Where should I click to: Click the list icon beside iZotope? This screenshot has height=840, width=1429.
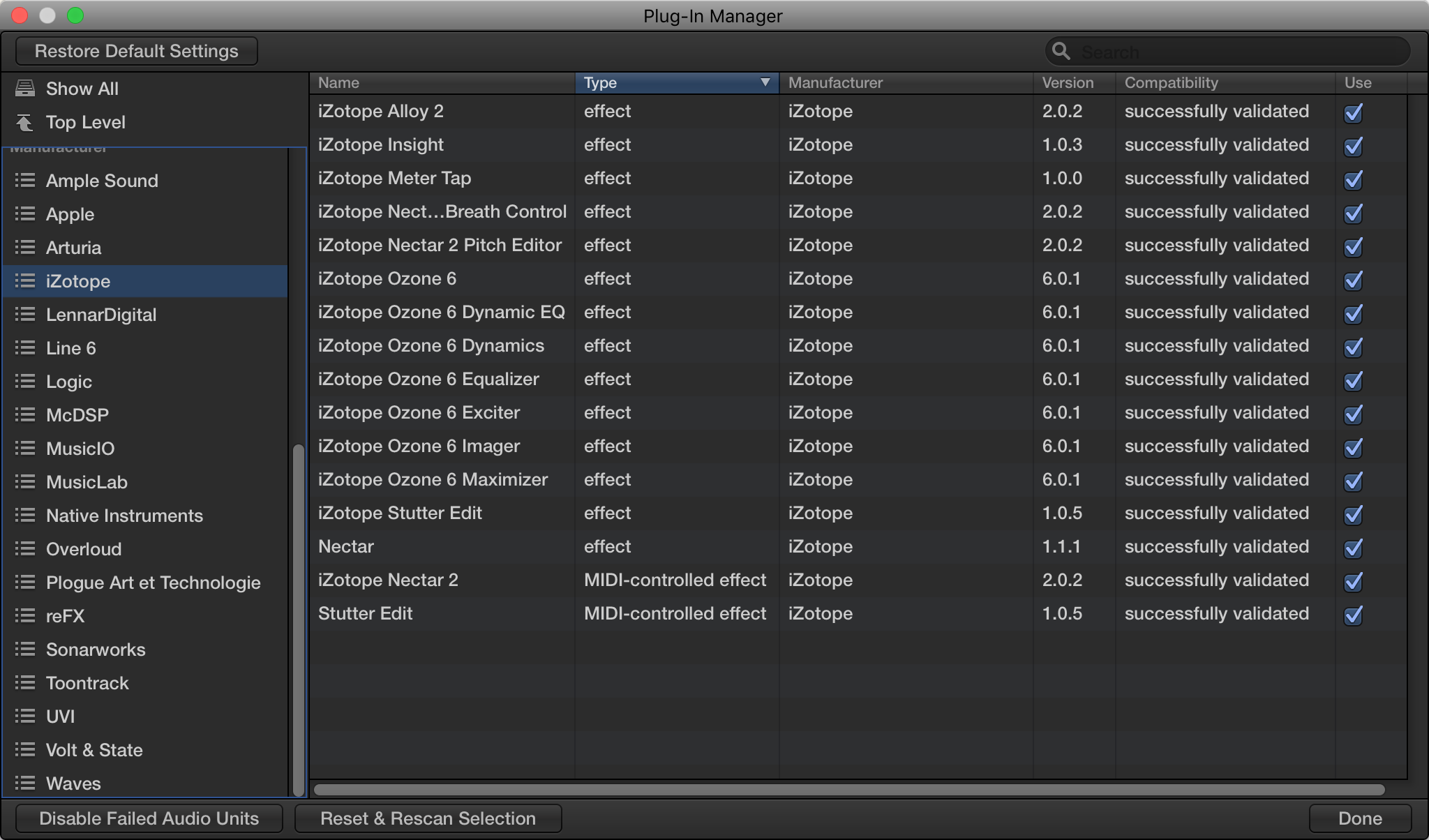[x=25, y=280]
